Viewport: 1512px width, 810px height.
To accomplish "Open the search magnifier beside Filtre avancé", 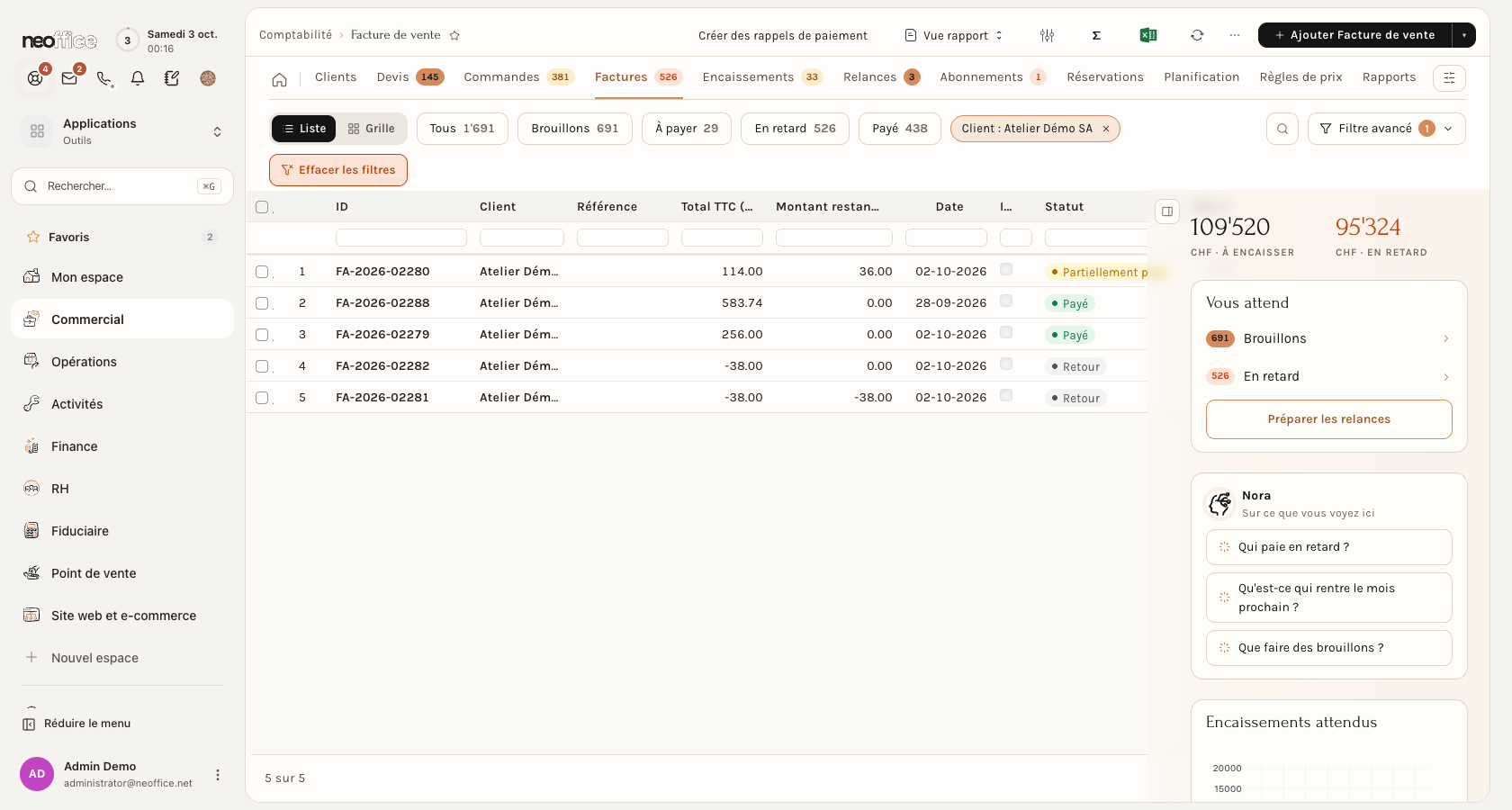I will tap(1282, 129).
